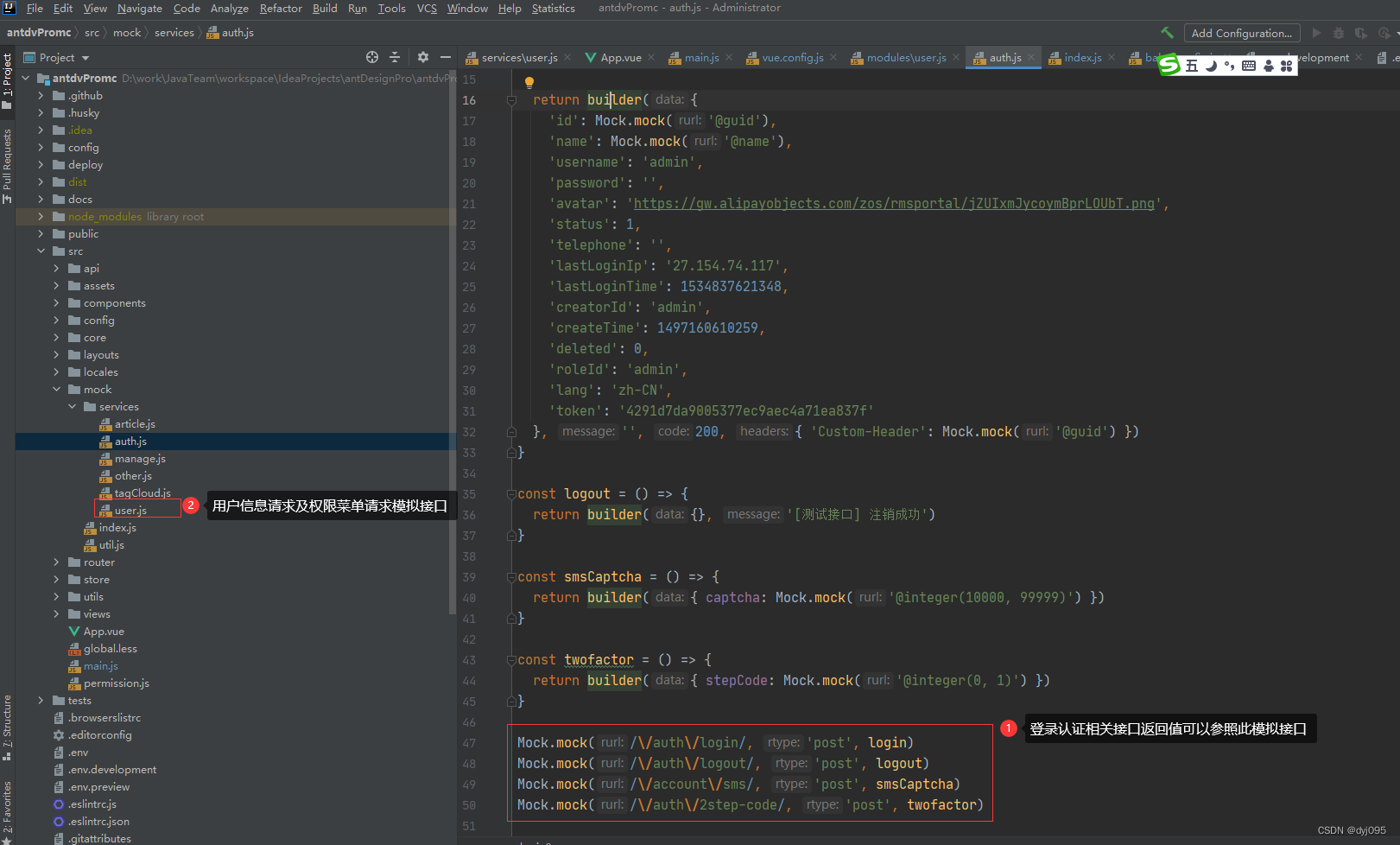Switch to the vue.config.js tab
Viewport: 1400px width, 845px height.
(x=792, y=58)
